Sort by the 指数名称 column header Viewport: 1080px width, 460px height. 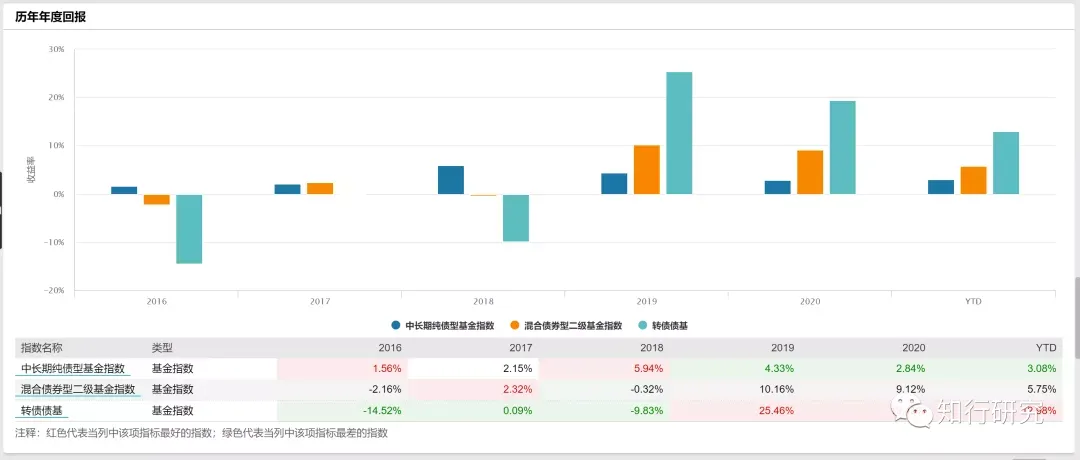point(42,348)
